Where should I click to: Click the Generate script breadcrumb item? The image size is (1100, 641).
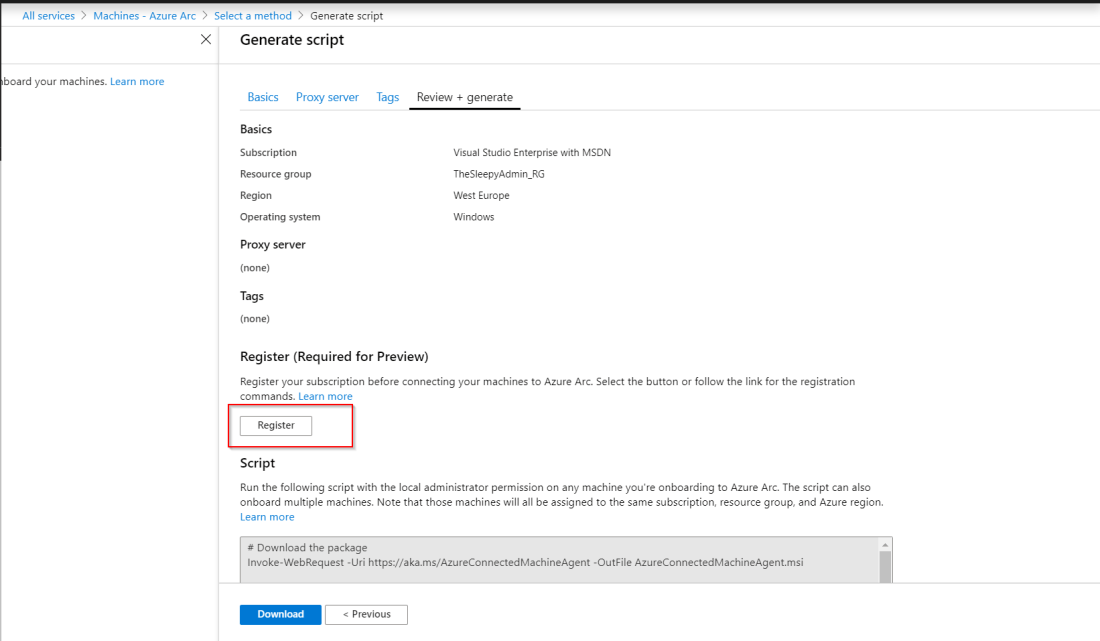point(346,16)
